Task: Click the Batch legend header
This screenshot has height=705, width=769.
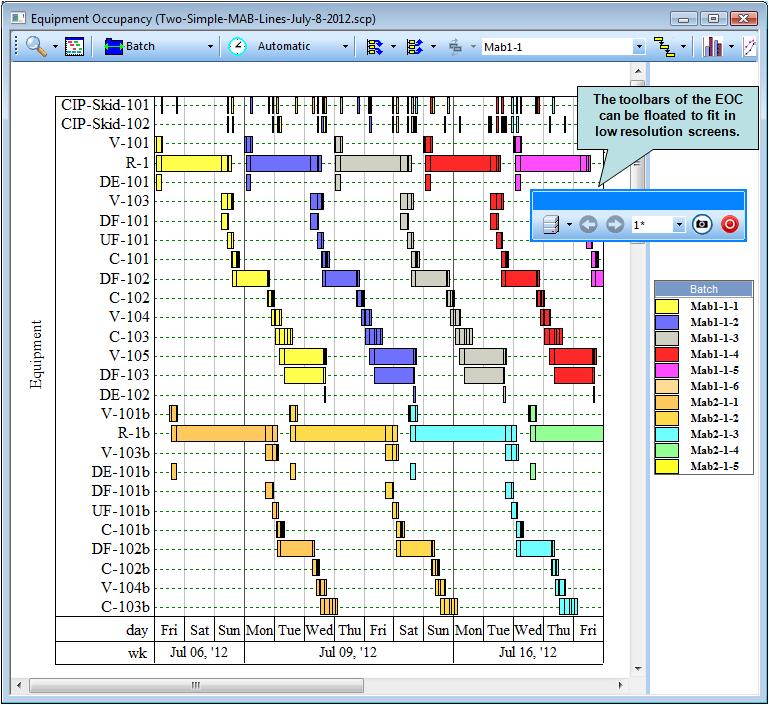Action: point(703,288)
